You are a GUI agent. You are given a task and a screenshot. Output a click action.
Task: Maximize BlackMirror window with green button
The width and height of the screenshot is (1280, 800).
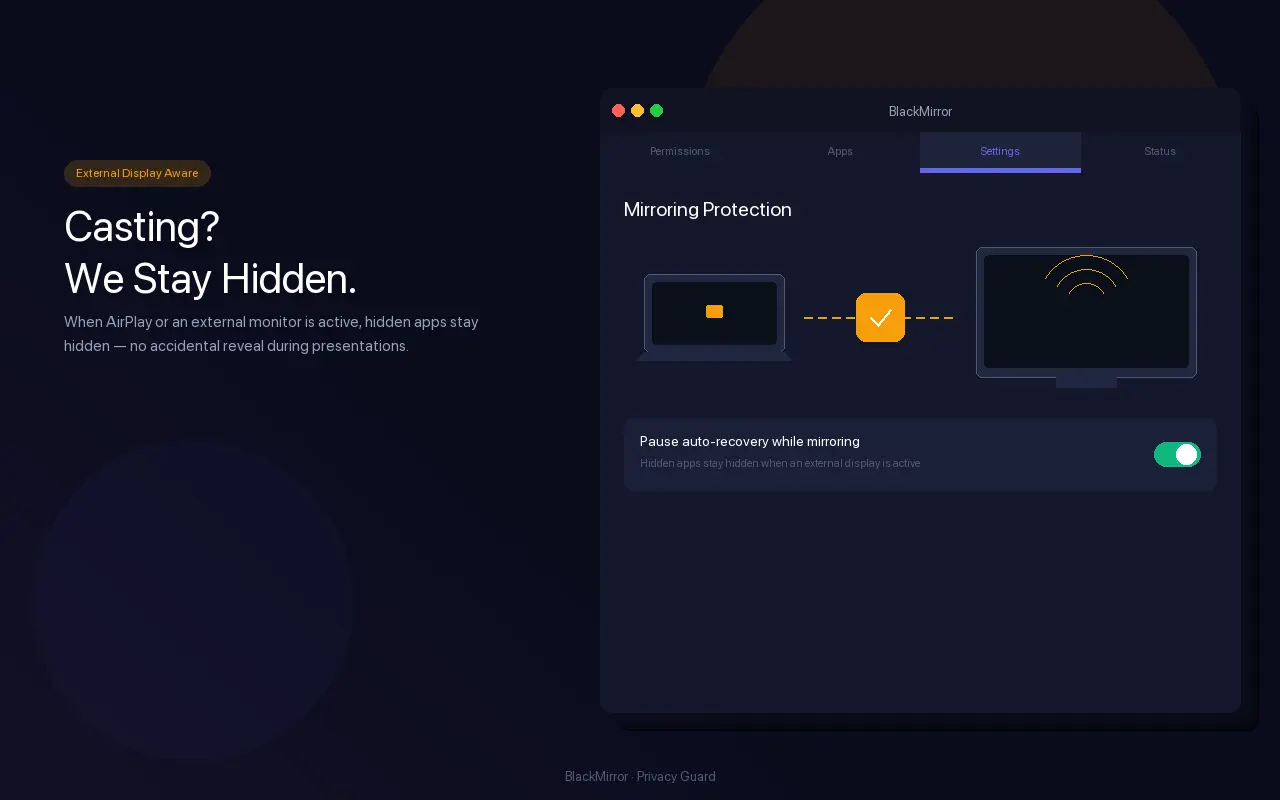656,111
